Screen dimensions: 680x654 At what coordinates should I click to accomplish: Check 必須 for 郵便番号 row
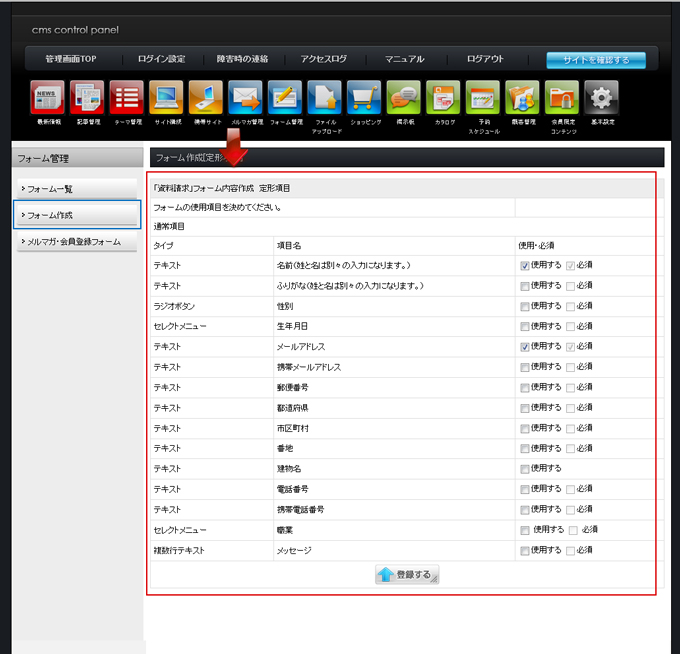571,387
